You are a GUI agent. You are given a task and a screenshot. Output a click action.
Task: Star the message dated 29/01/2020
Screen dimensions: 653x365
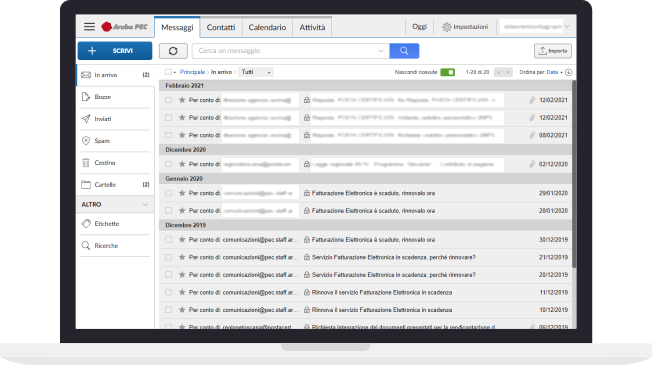click(182, 193)
